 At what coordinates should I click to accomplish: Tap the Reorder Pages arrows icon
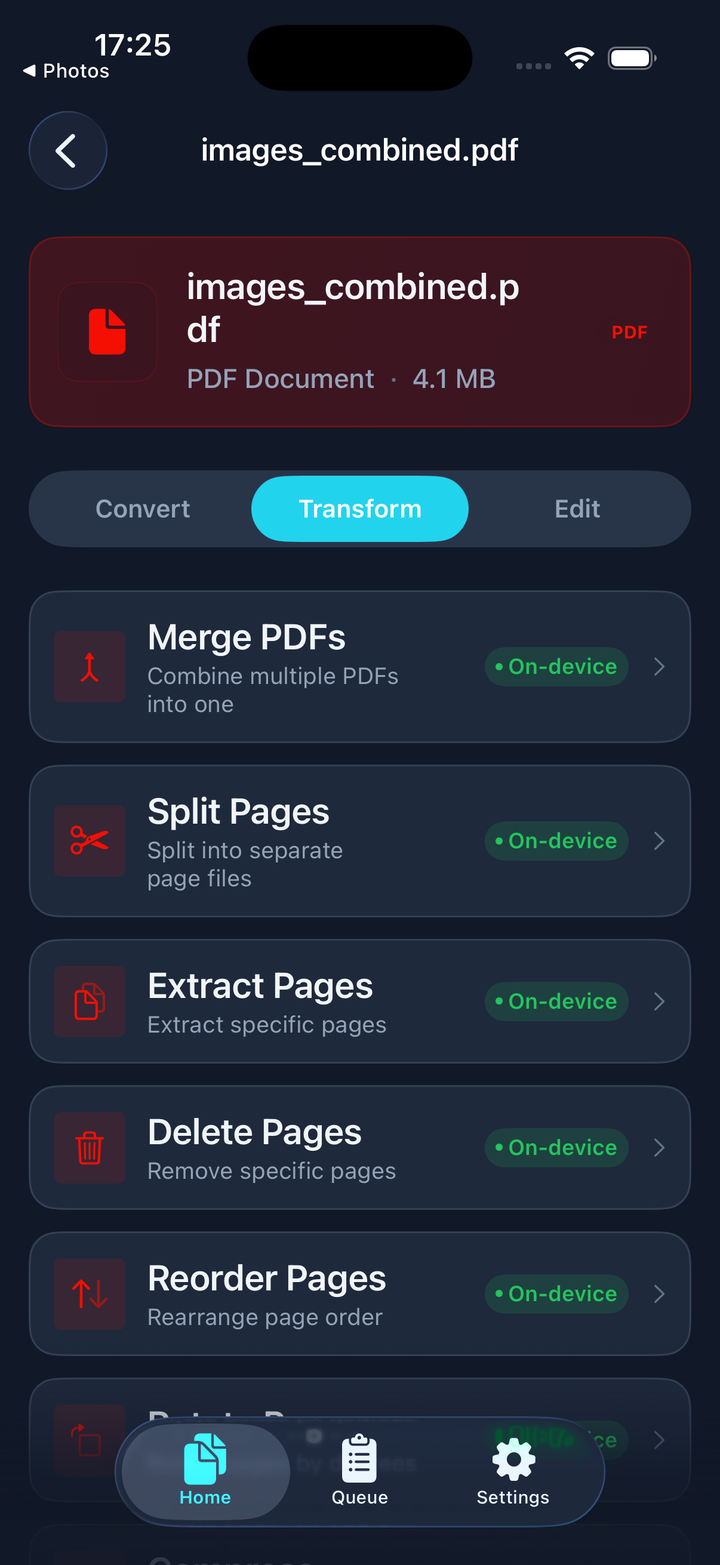(90, 1294)
